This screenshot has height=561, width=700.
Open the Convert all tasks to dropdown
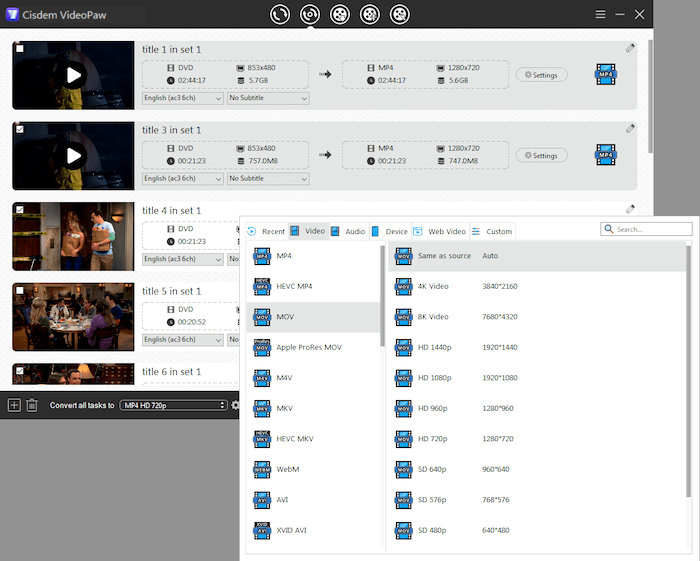pos(173,405)
